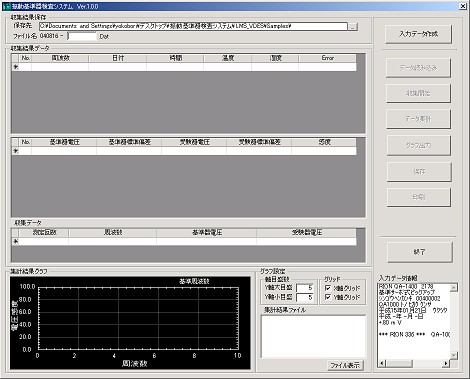Image resolution: width=470 pixels, height=379 pixels.
Task: Click 受験器電圧 header in the 収集データ table
Action: [307, 232]
